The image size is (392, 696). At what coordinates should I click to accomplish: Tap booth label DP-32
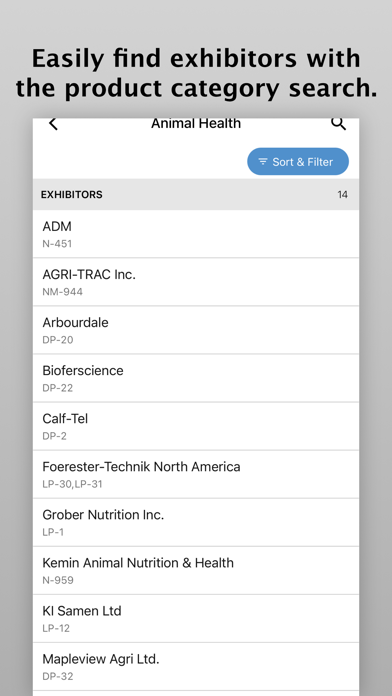click(x=58, y=676)
